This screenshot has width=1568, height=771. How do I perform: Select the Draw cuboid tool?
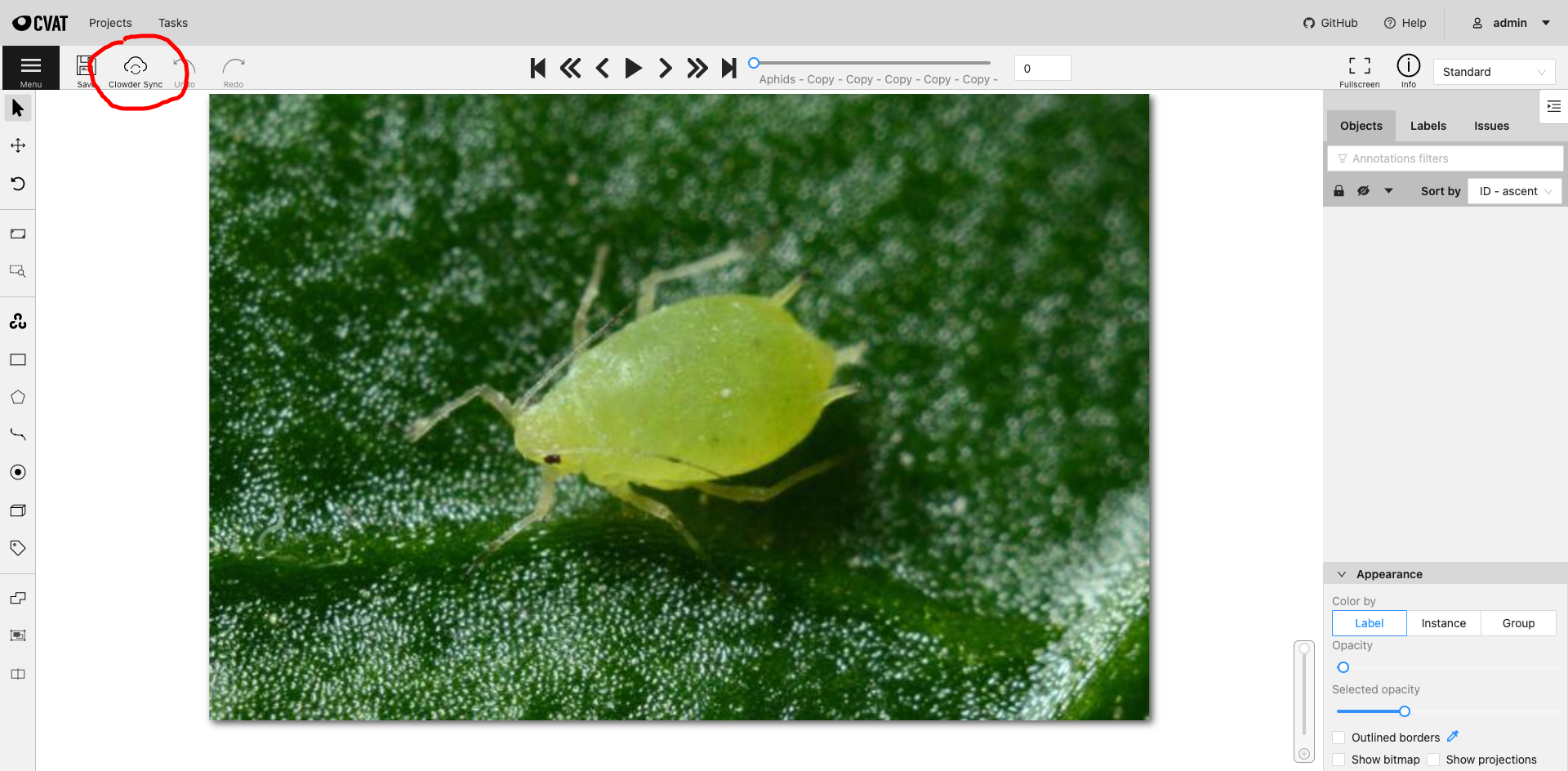pos(18,510)
